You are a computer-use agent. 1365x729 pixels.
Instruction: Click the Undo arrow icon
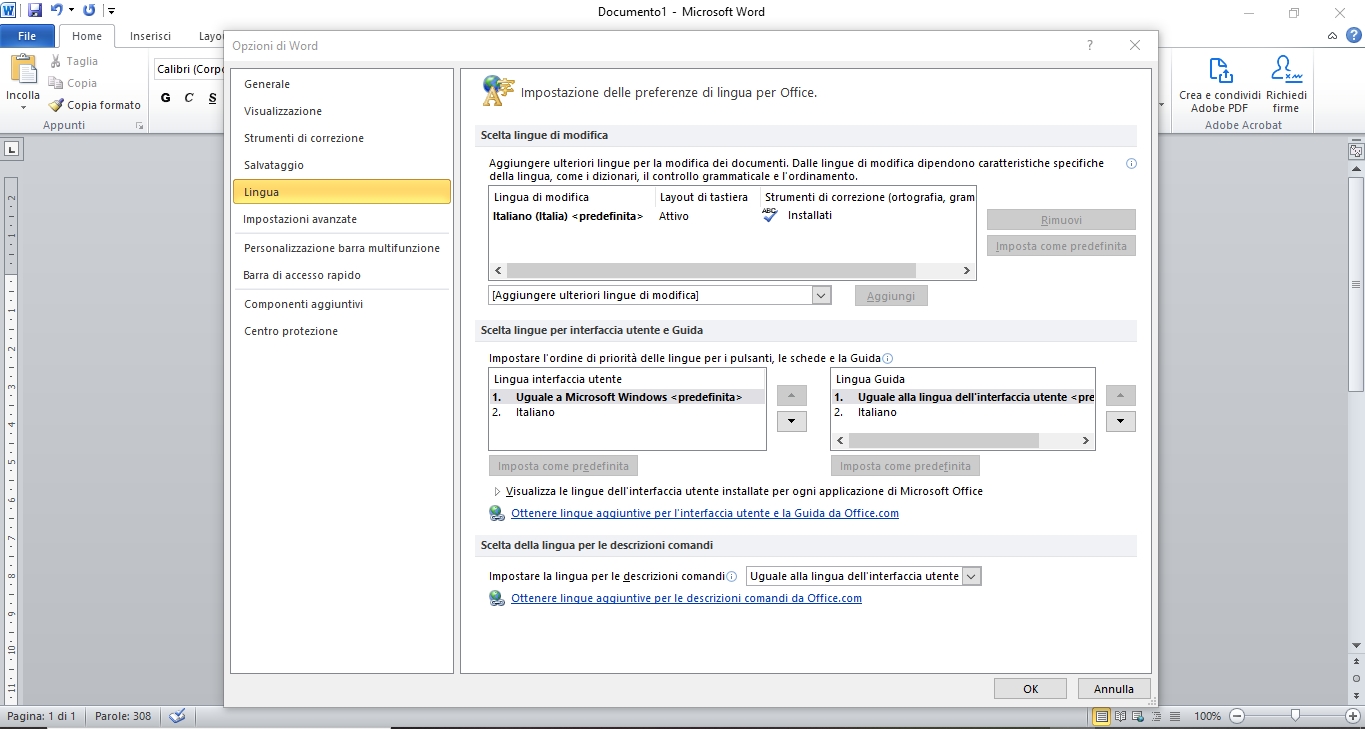(x=57, y=11)
